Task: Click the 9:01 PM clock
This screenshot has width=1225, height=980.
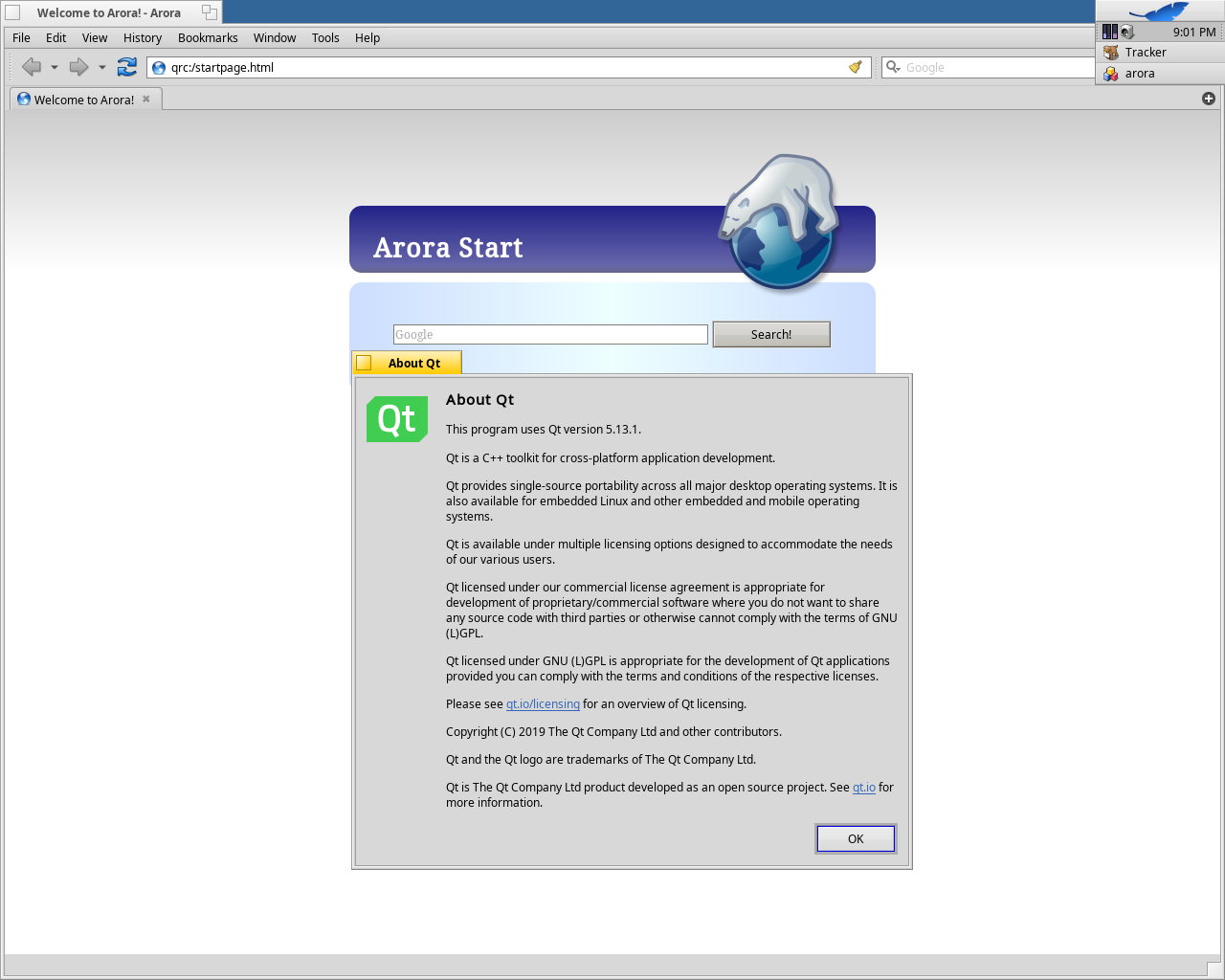Action: click(x=1193, y=32)
